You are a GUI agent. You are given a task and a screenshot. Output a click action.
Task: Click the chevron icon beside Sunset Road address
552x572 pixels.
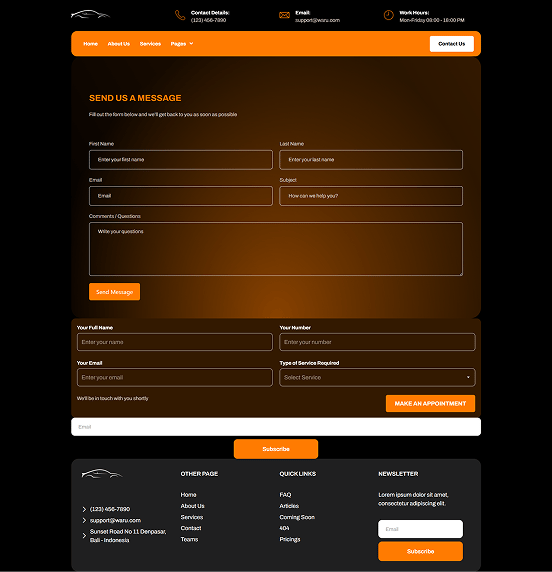click(x=84, y=536)
